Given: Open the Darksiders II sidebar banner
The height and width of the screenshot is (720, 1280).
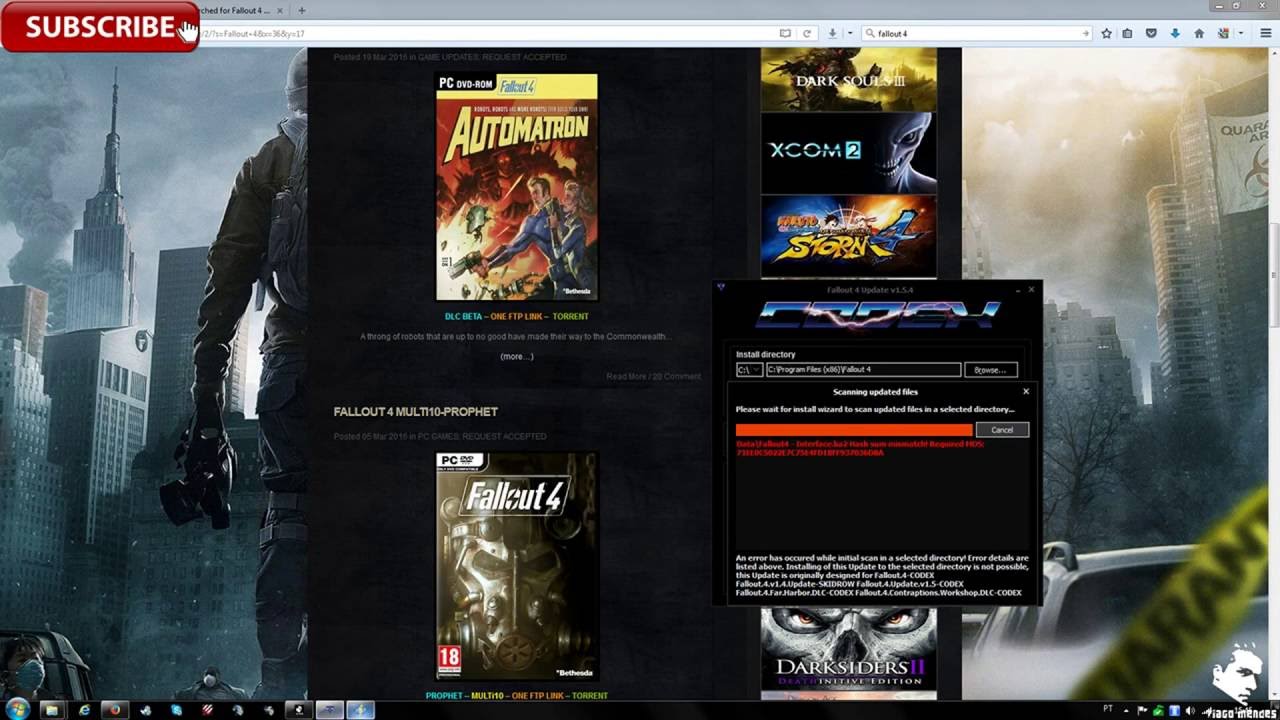Looking at the screenshot, I should [849, 648].
